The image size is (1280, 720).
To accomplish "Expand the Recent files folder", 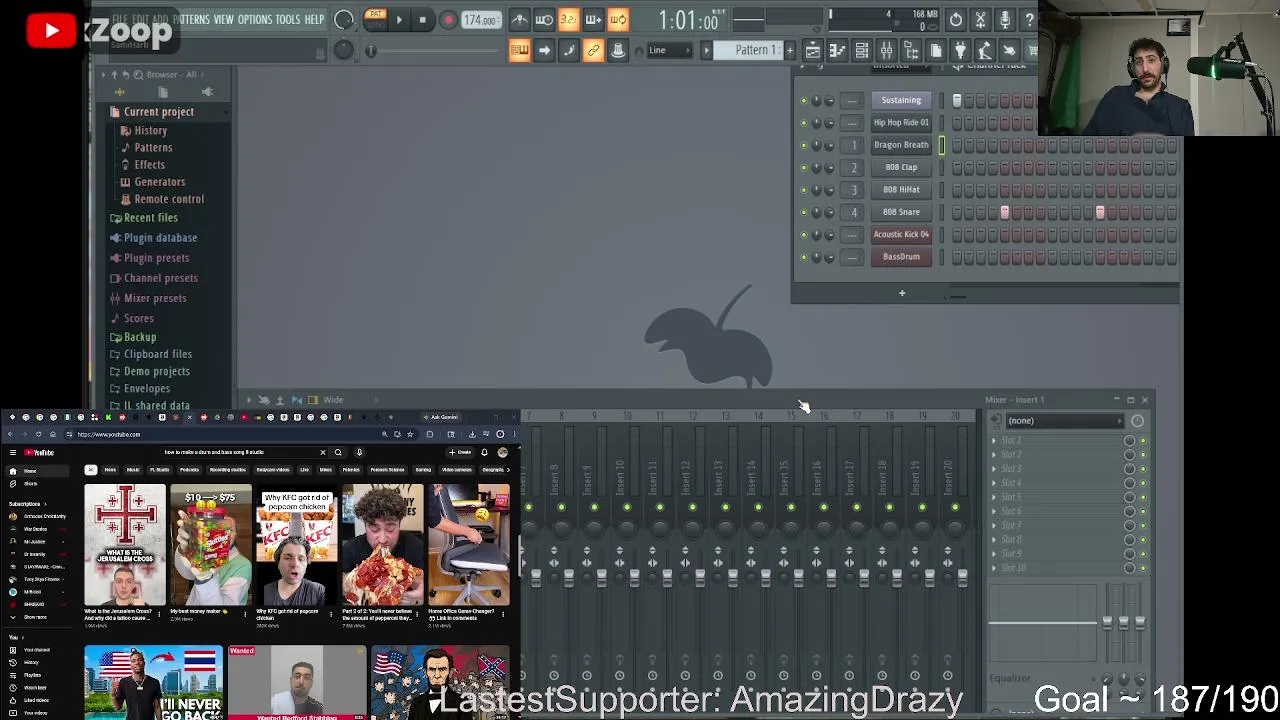I will [150, 218].
